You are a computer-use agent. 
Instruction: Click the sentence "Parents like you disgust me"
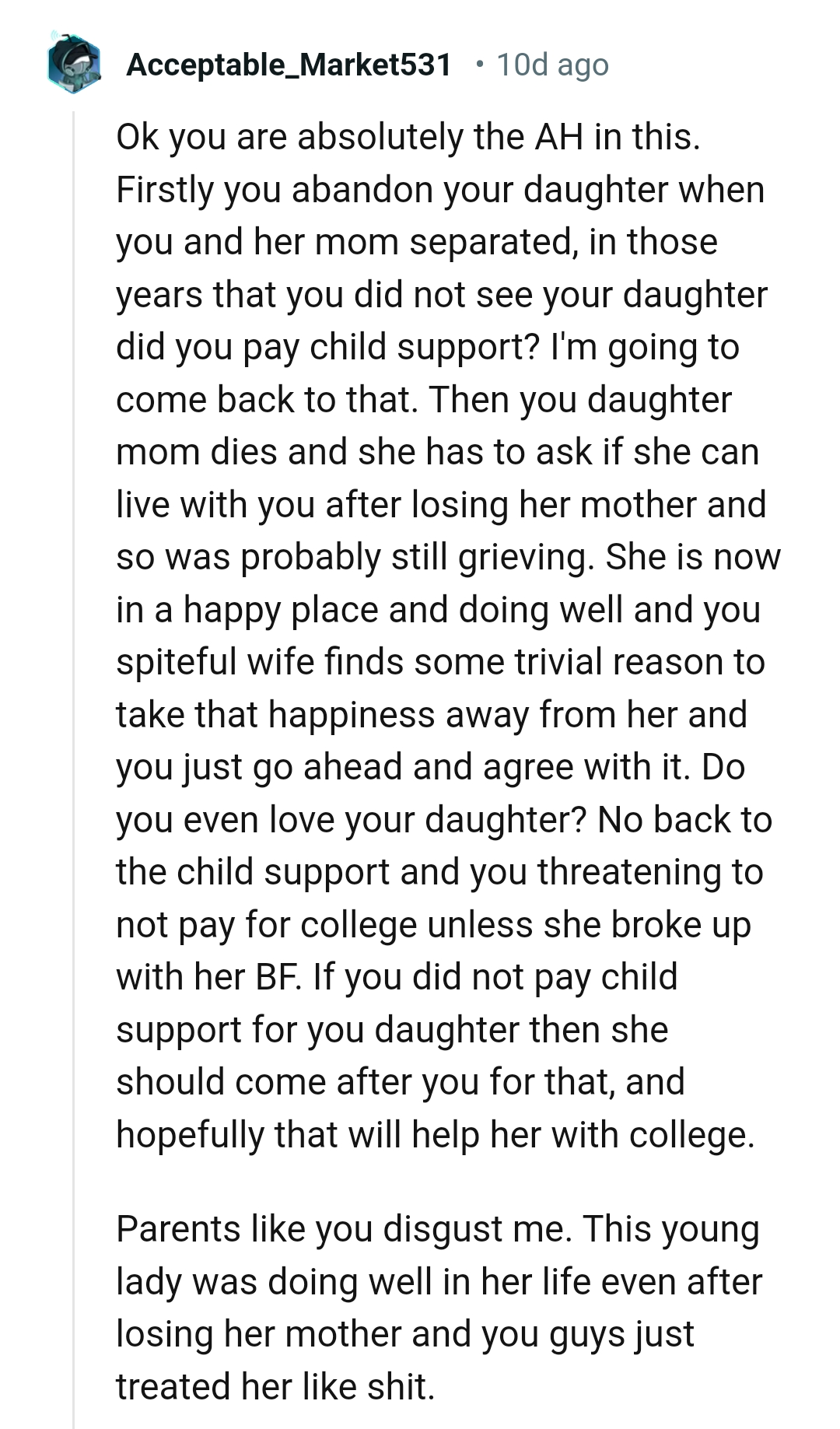pyautogui.click(x=343, y=1229)
